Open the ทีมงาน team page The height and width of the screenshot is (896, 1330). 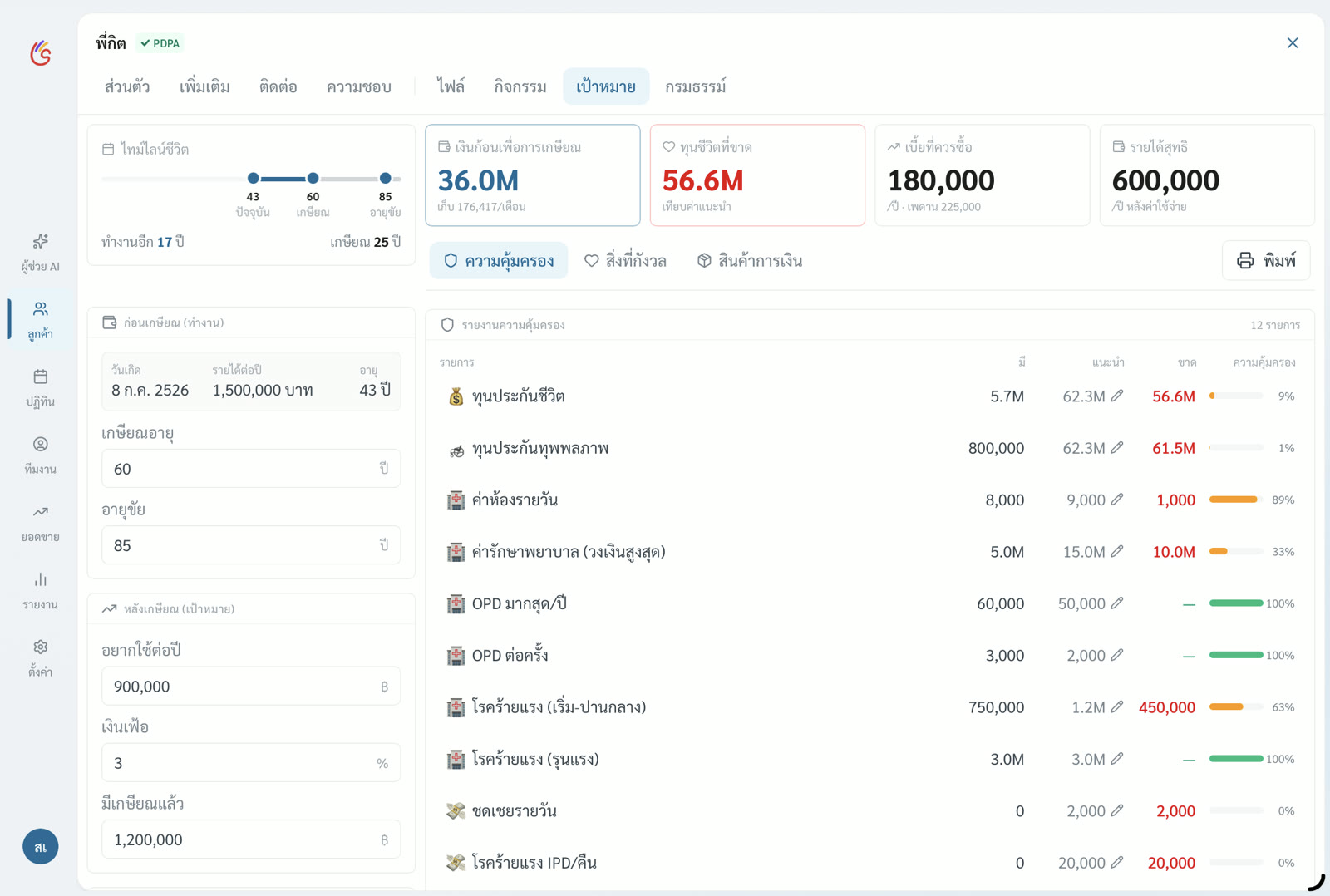click(x=40, y=455)
